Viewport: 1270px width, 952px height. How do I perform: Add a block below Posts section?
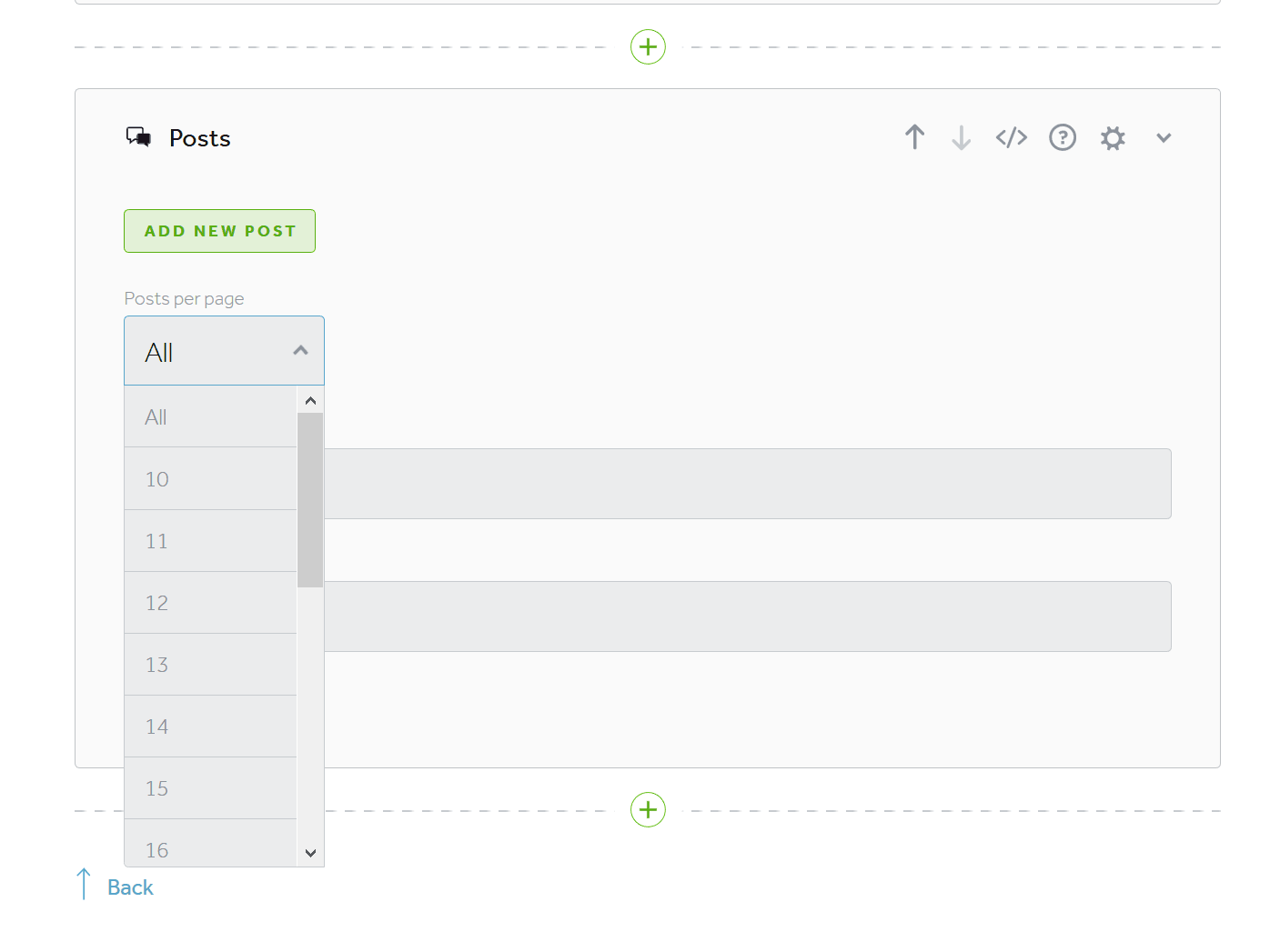coord(648,809)
